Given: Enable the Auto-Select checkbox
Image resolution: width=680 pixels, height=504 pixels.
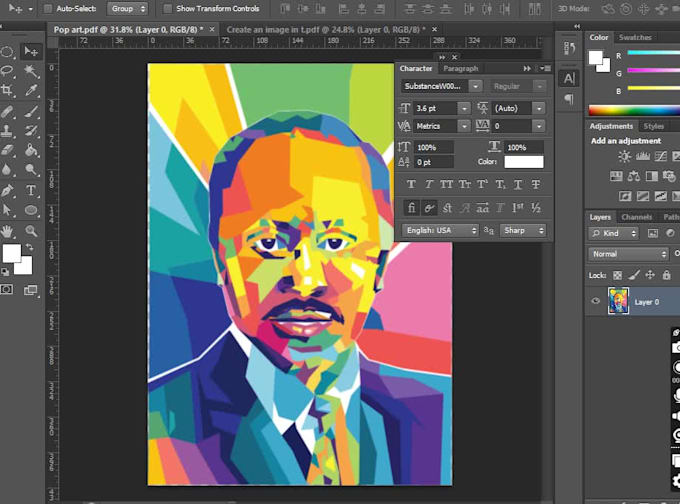Looking at the screenshot, I should pos(48,9).
